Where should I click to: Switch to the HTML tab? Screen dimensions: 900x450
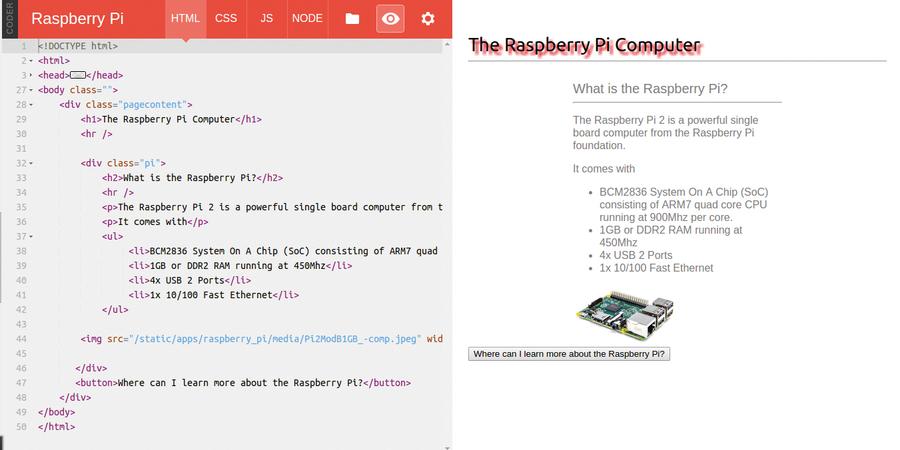(185, 18)
